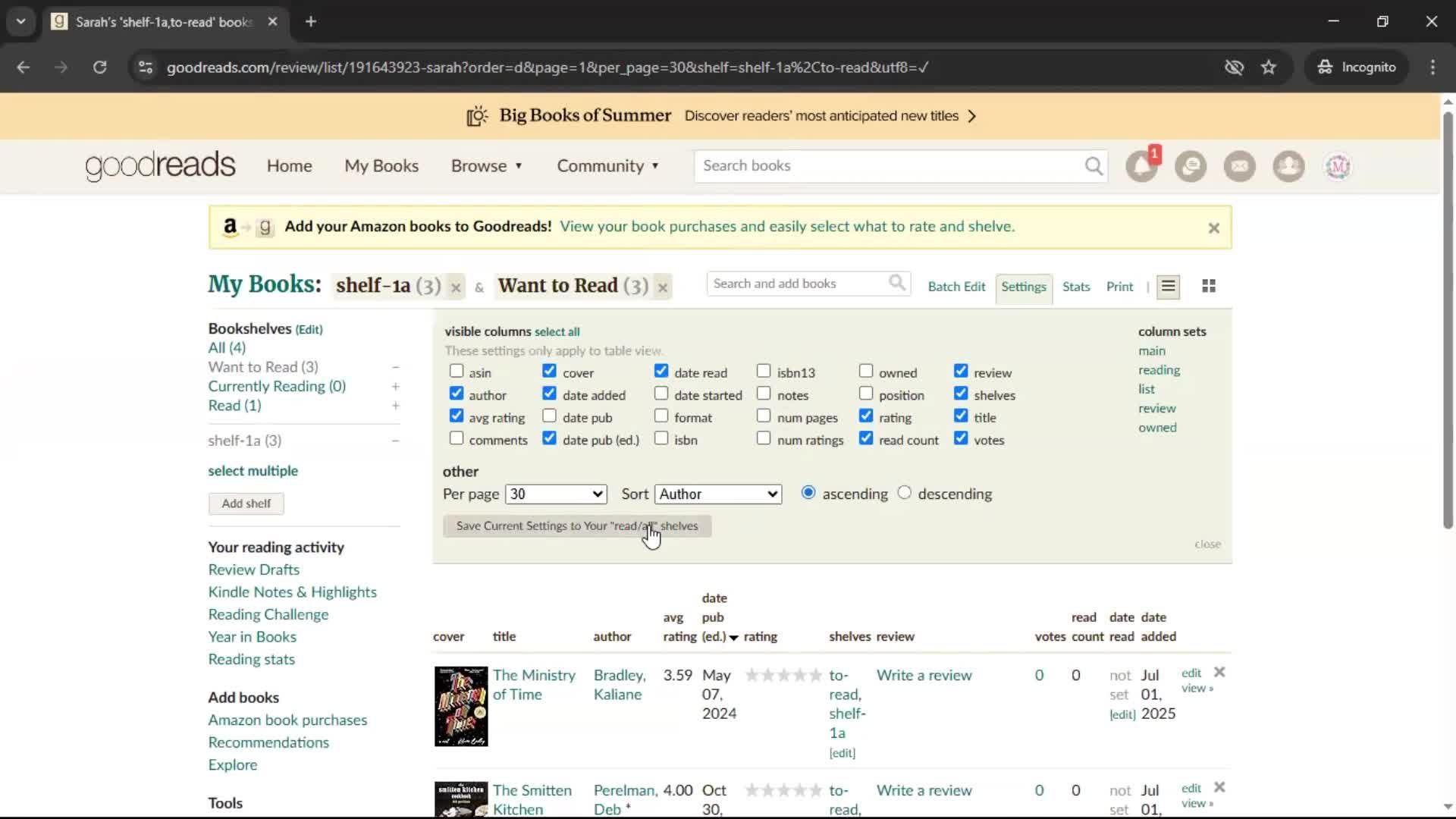Enable the num pages checkbox

(x=764, y=416)
